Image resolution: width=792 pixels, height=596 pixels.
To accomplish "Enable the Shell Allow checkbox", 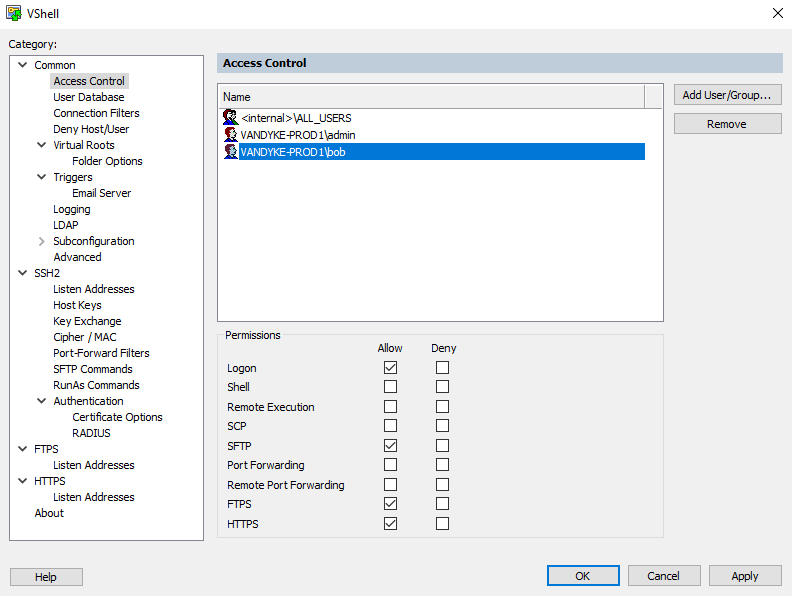I will 390,387.
